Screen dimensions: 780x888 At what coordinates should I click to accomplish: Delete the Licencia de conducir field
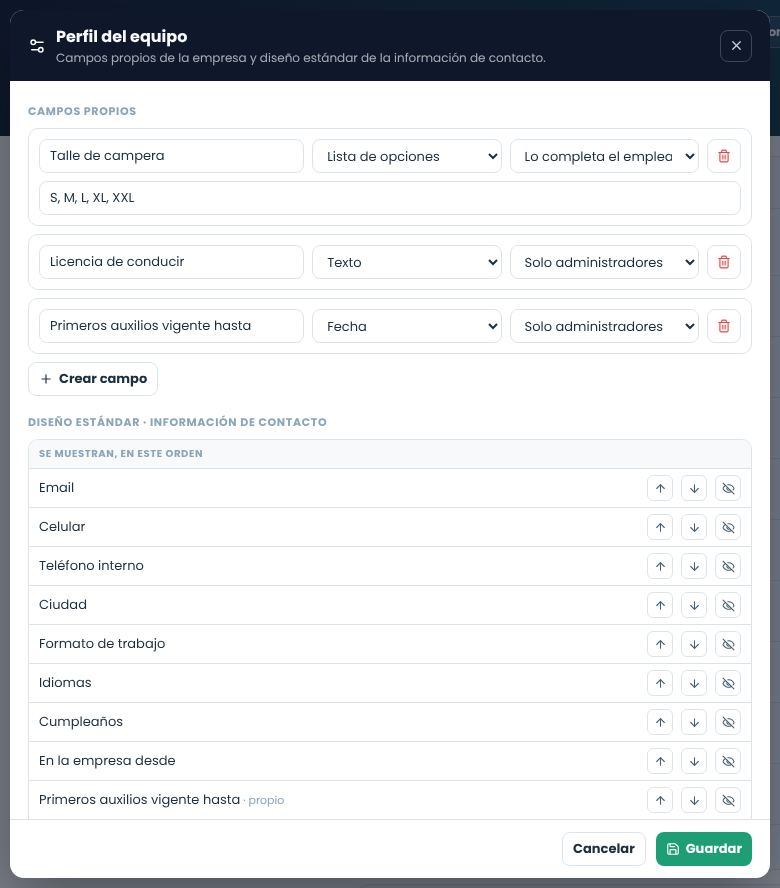[723, 262]
